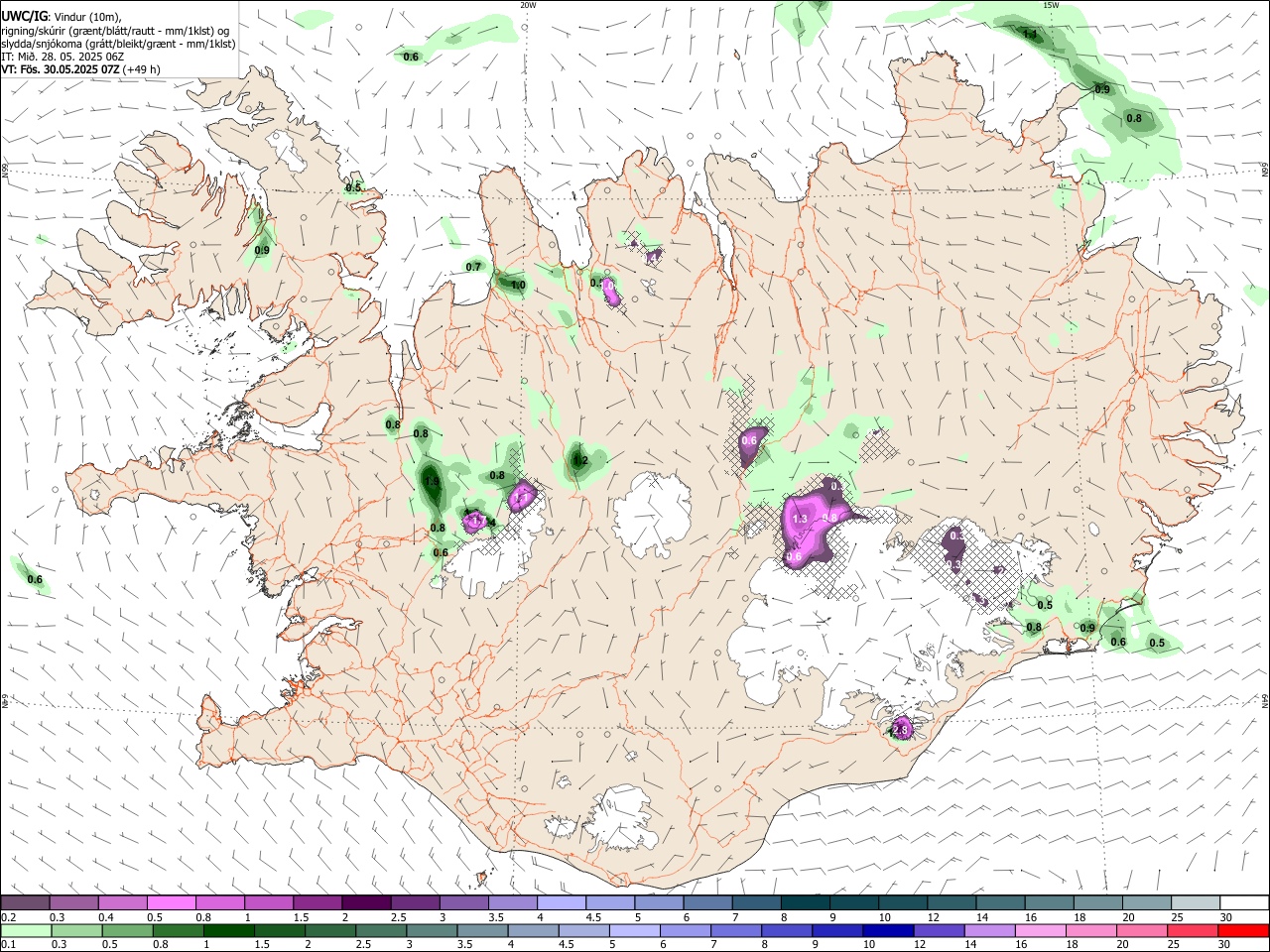Viewport: 1270px width, 952px height.
Task: Select the pale green 0.1–0.3 rain legend swatch
Action: (x=26, y=930)
